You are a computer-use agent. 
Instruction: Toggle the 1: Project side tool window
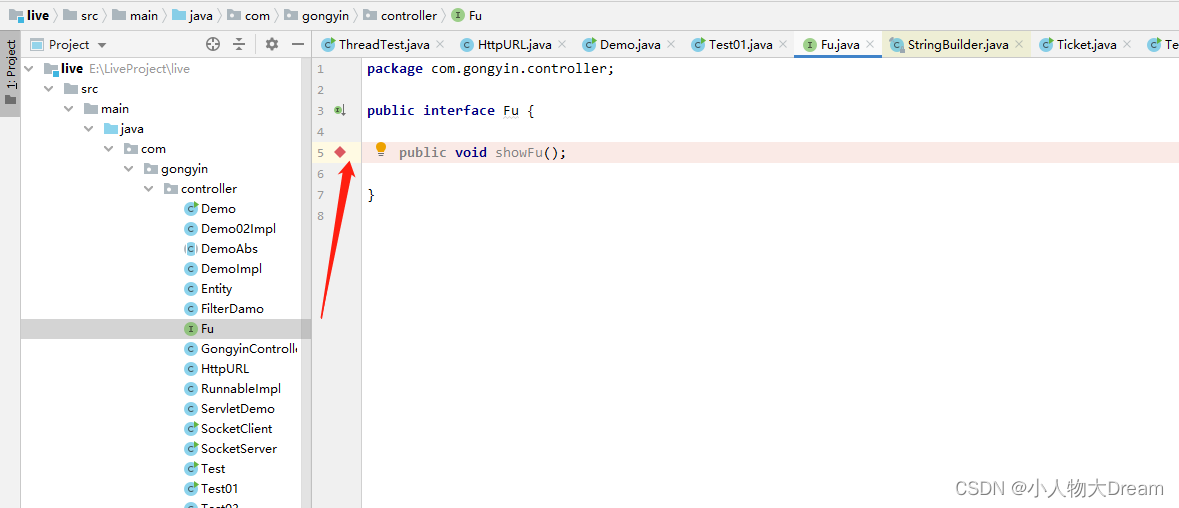tap(11, 74)
